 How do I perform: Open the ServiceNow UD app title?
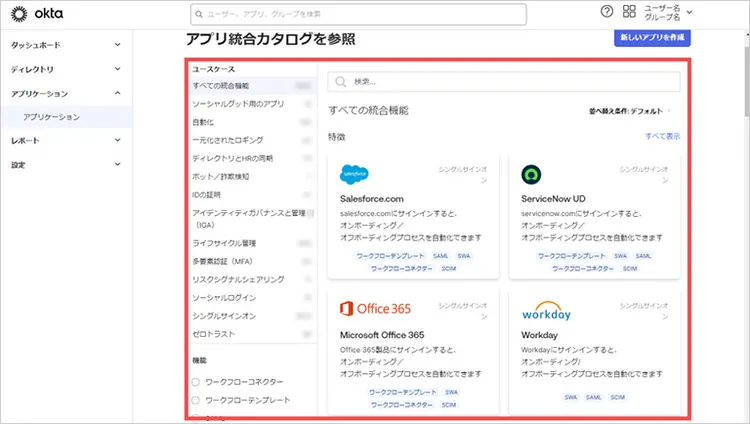[553, 199]
